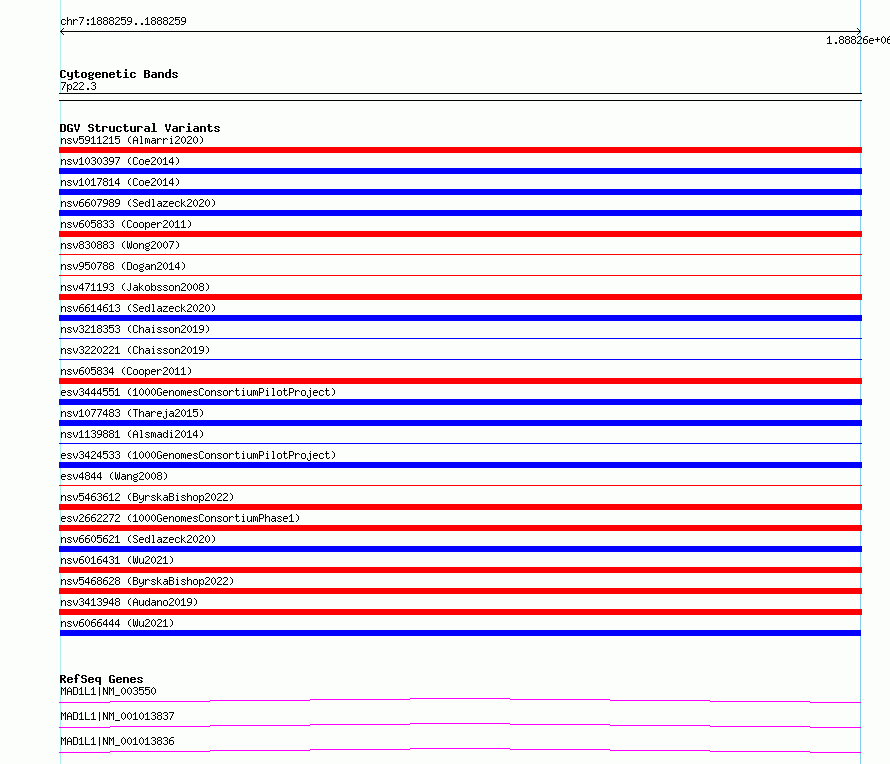Select nsv3220221 (Chaisson2019) label

(135, 350)
